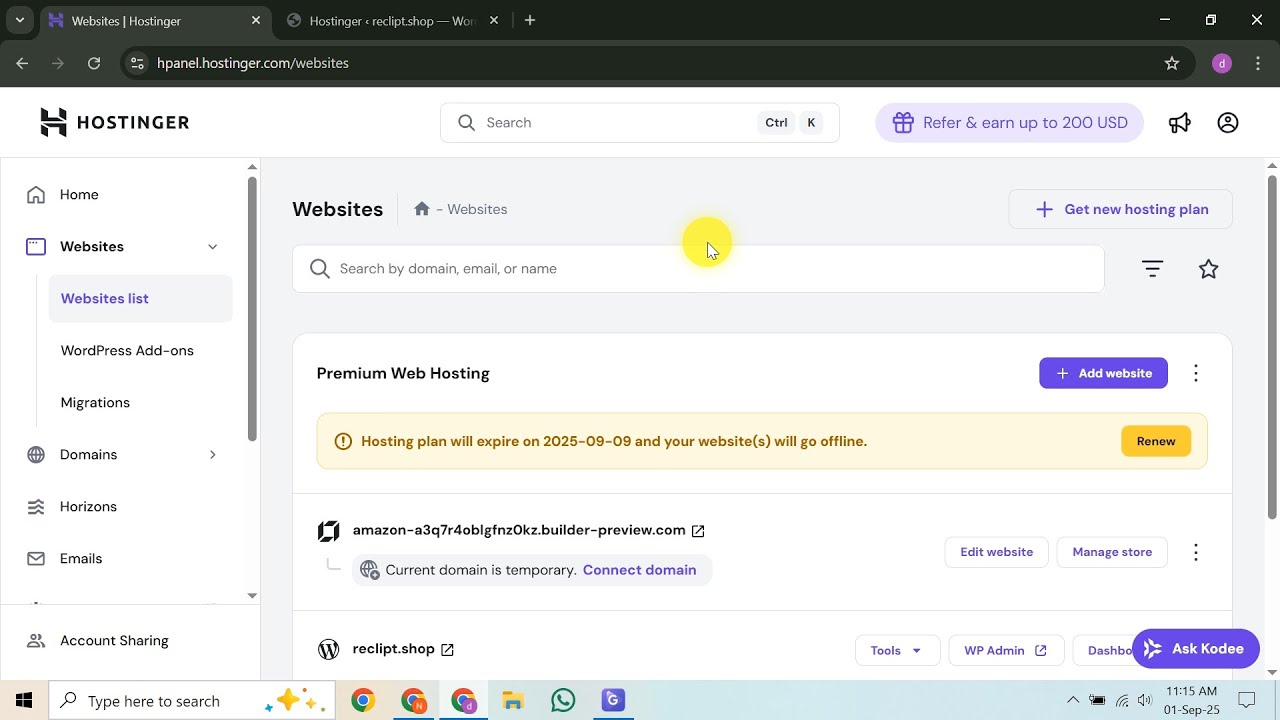
Task: Collapse the Websites sidebar section
Action: point(212,247)
